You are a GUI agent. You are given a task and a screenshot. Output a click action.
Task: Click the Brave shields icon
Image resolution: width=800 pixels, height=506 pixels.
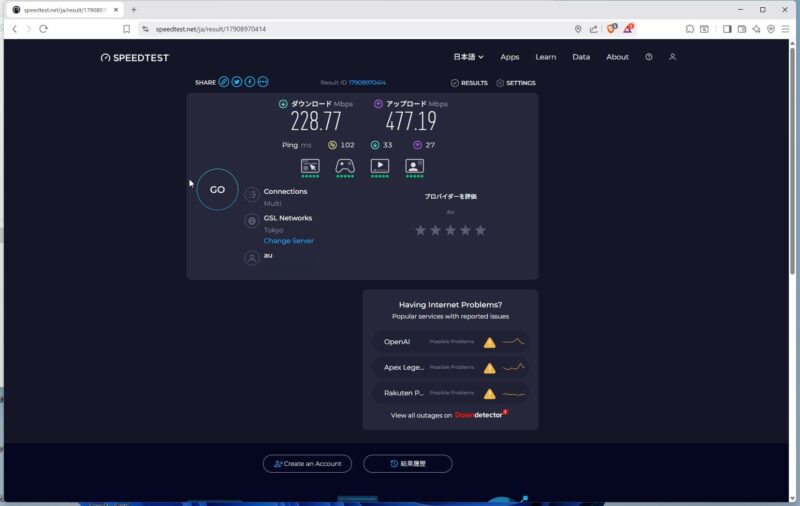click(x=611, y=29)
